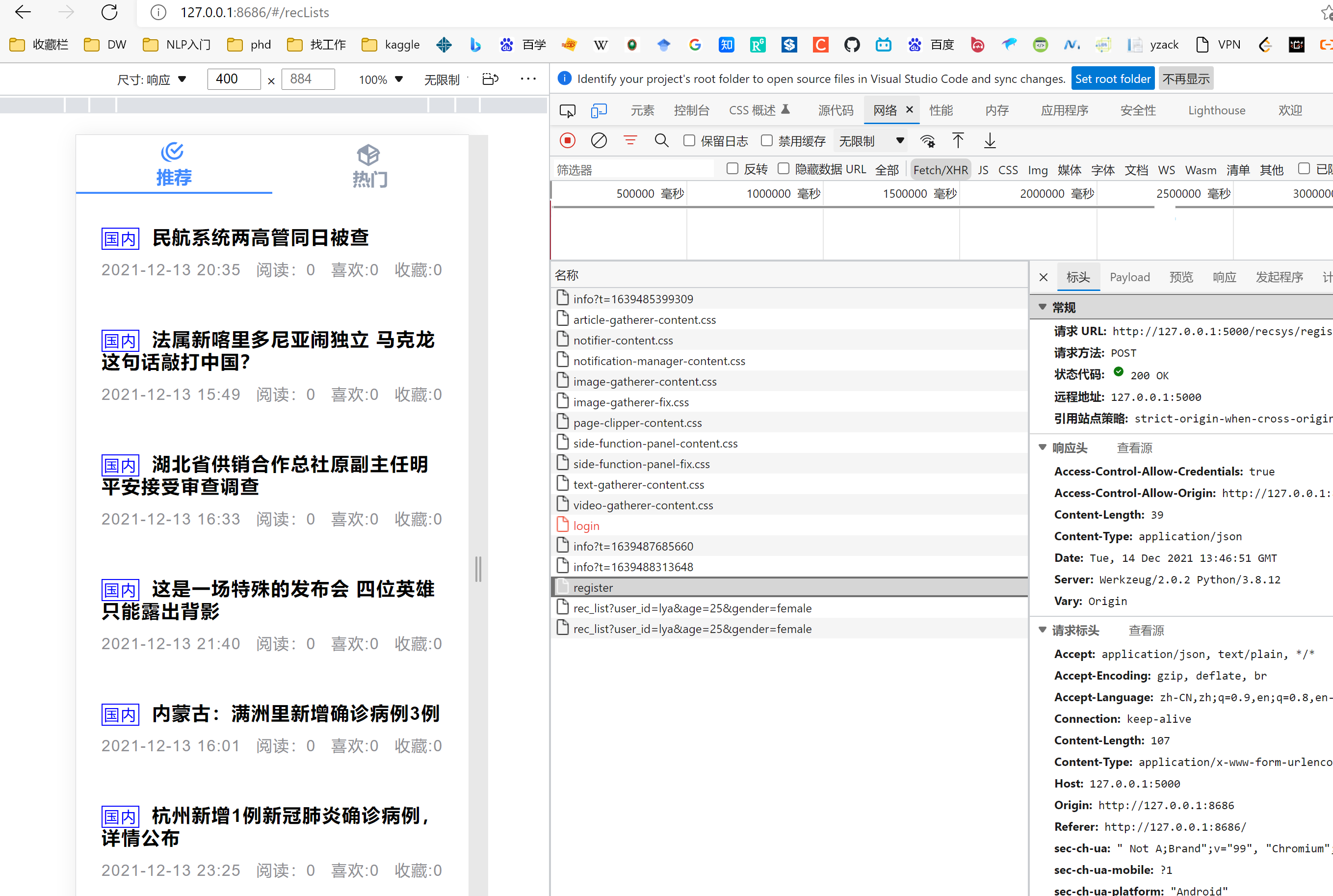The height and width of the screenshot is (896, 1333).
Task: Tick the 反转 filter checkbox
Action: click(x=732, y=169)
